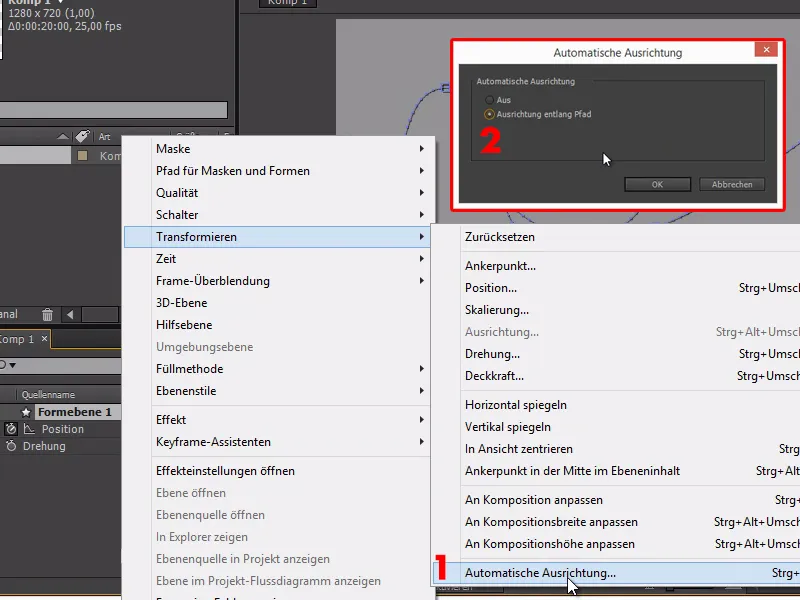800x600 pixels.
Task: Choose Effekteinstellungen öffnen
Action: [x=278, y=470]
